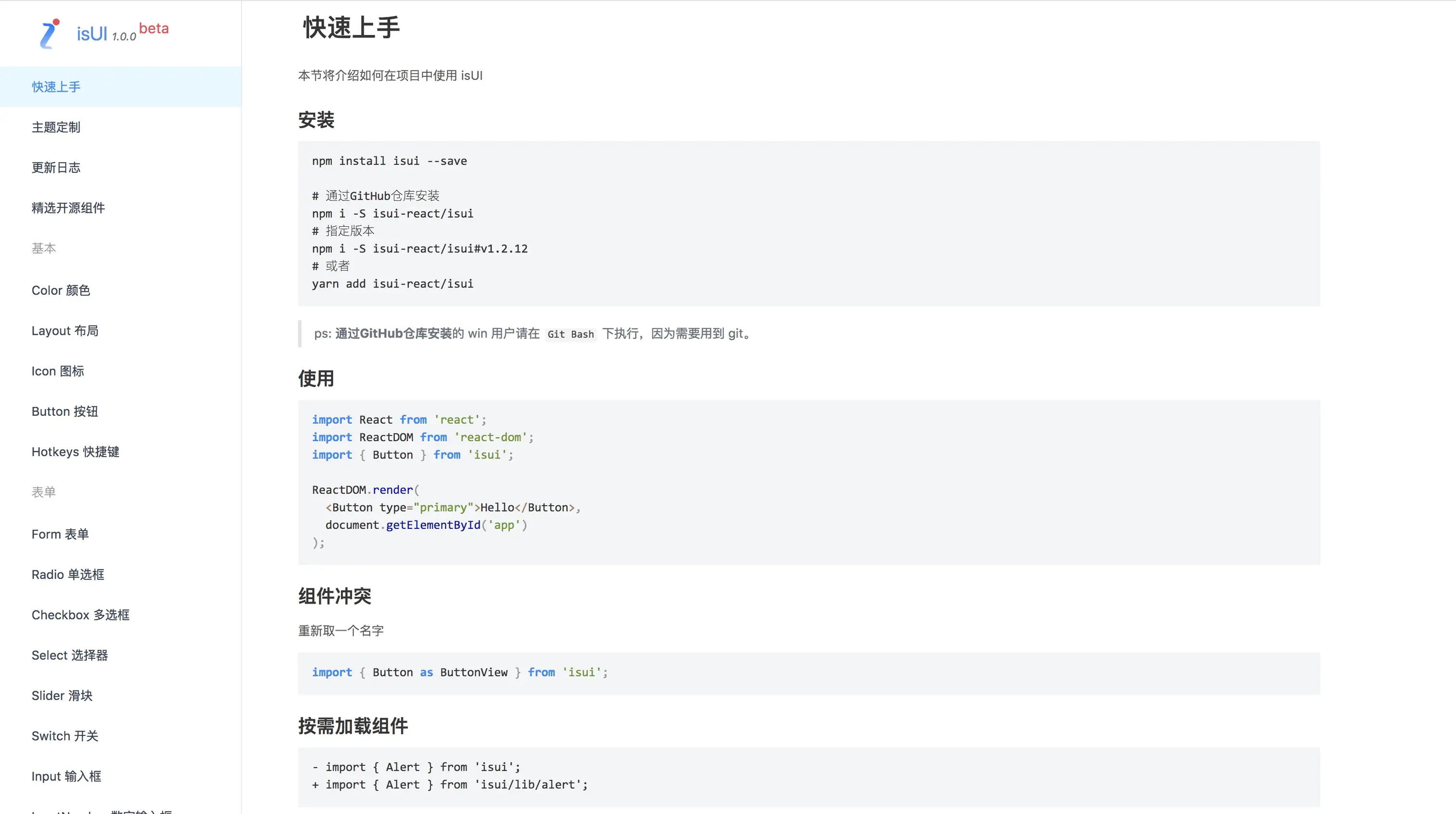Go to Select 选择器 page
This screenshot has width=1456, height=814.
[x=69, y=656]
